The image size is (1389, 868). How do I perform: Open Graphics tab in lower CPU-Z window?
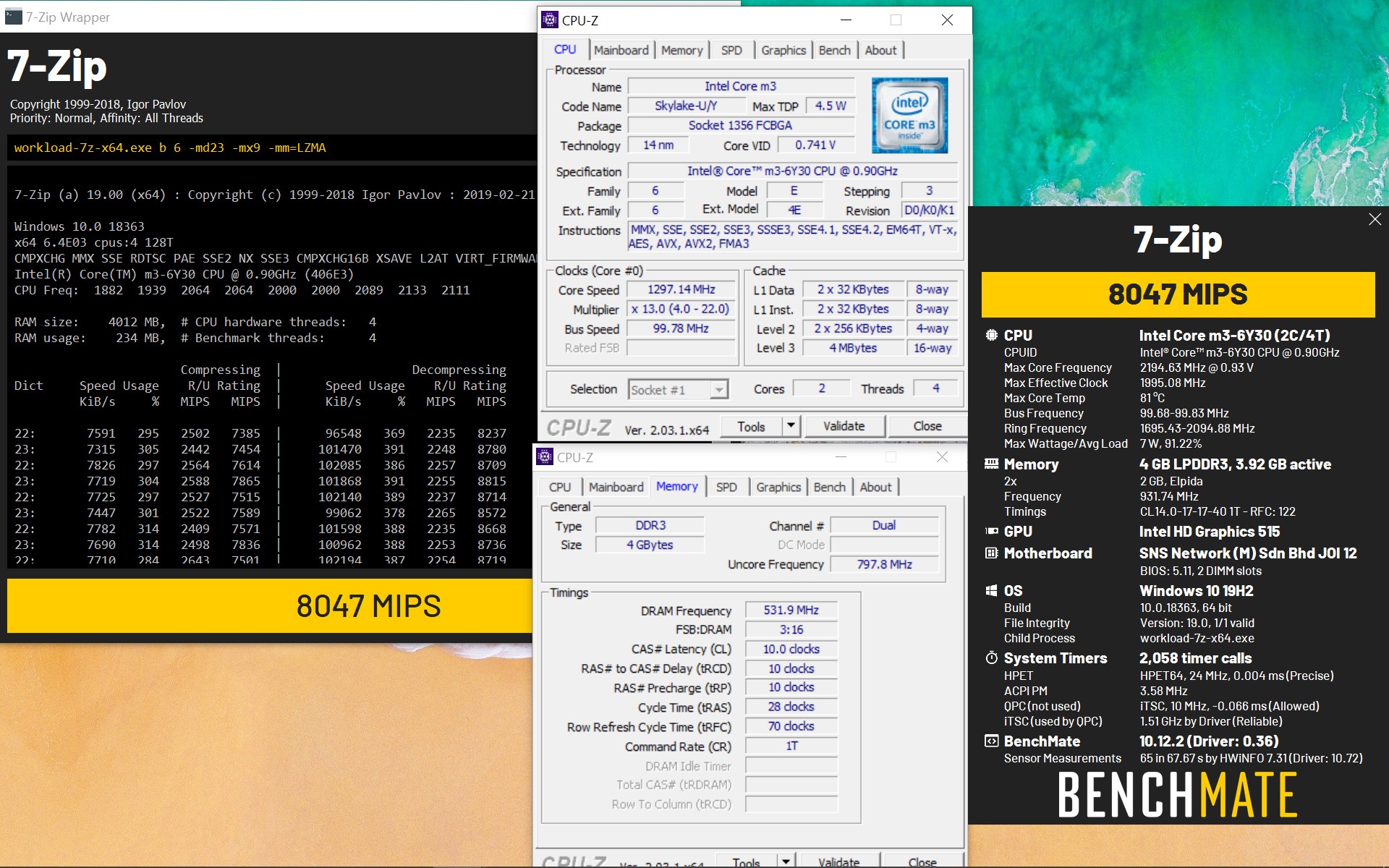click(778, 487)
